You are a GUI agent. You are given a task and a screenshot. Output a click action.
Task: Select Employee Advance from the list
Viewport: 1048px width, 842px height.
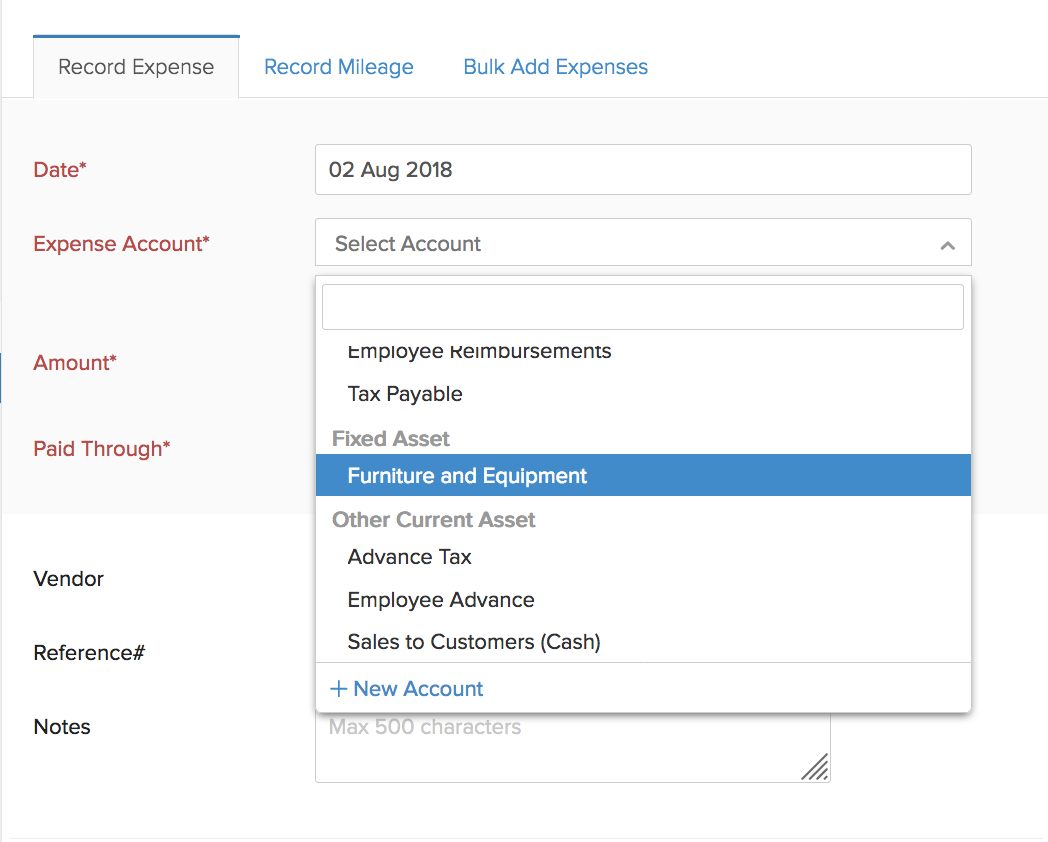coord(441,600)
